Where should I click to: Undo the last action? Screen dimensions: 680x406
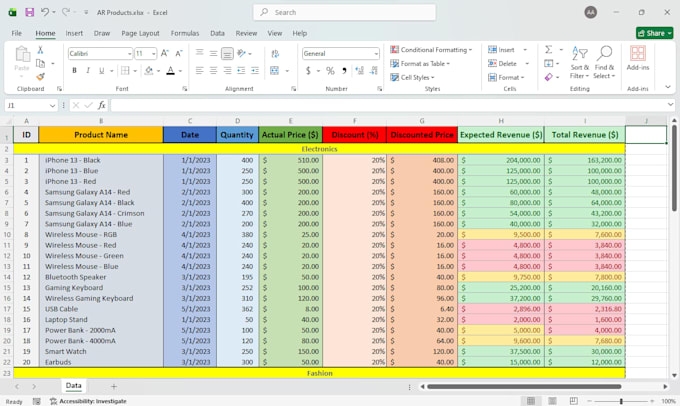45,12
